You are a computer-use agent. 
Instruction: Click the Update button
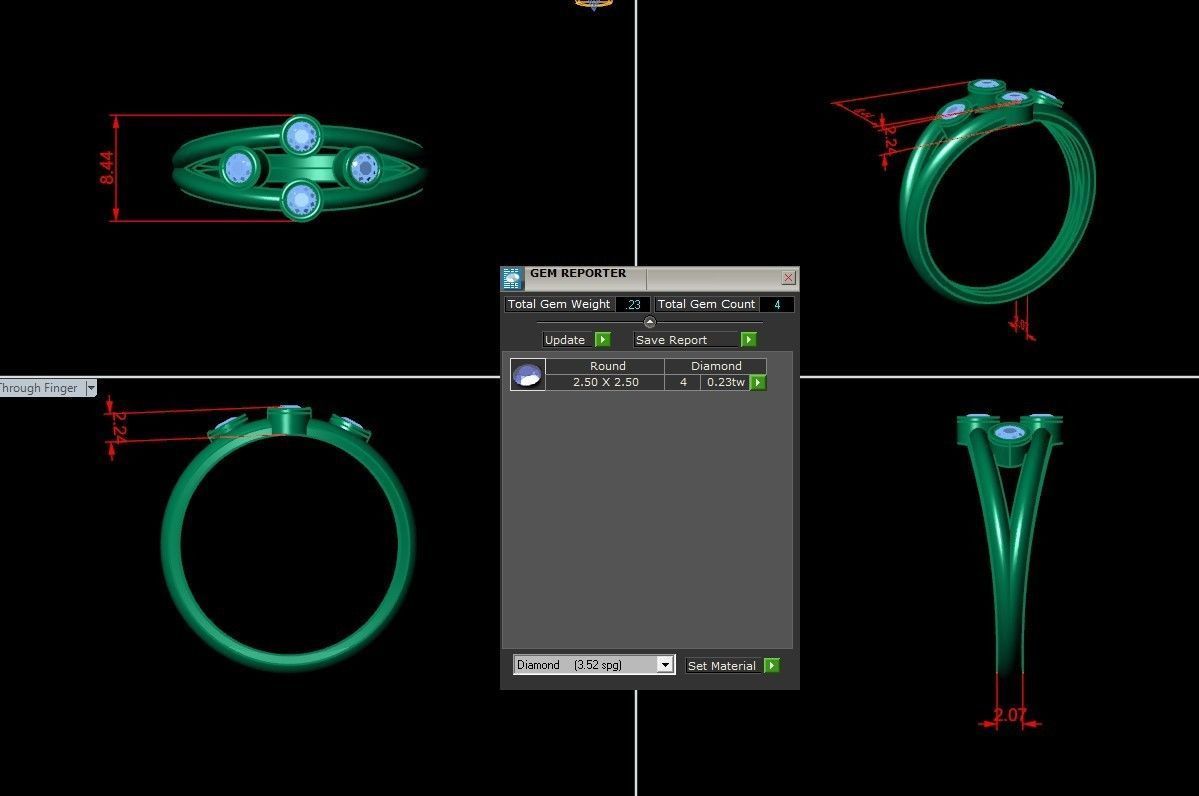click(x=567, y=340)
